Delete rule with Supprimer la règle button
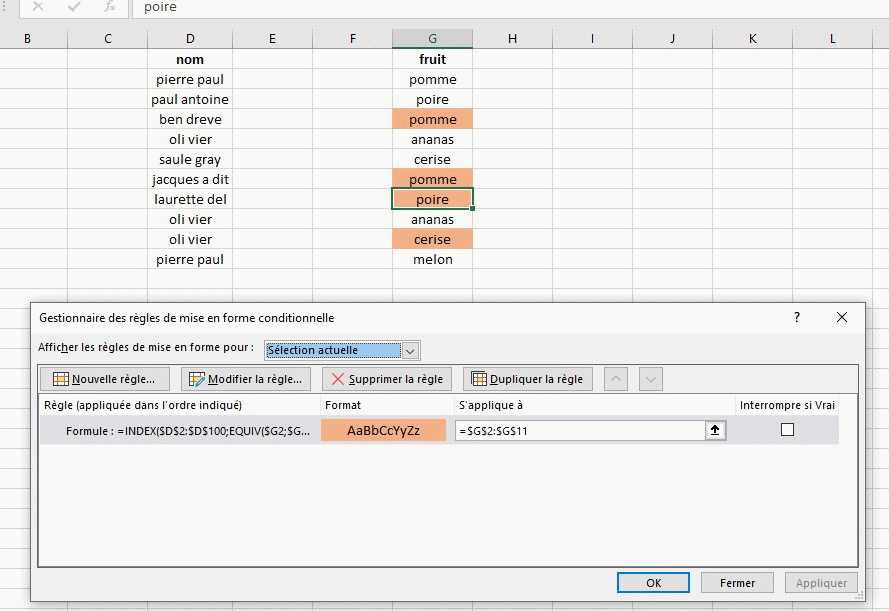 (387, 379)
